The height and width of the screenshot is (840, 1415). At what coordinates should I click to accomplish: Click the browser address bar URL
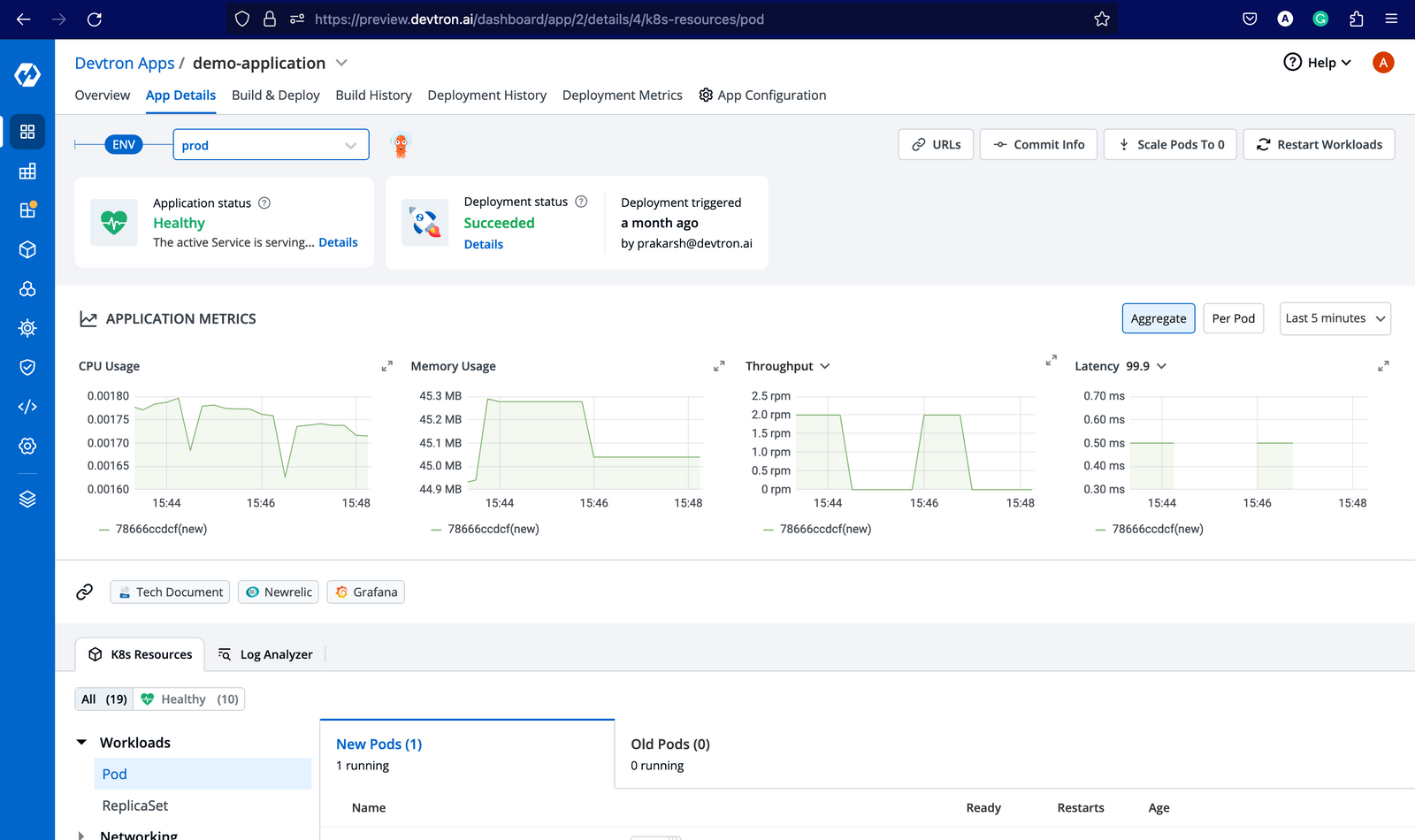(x=539, y=19)
